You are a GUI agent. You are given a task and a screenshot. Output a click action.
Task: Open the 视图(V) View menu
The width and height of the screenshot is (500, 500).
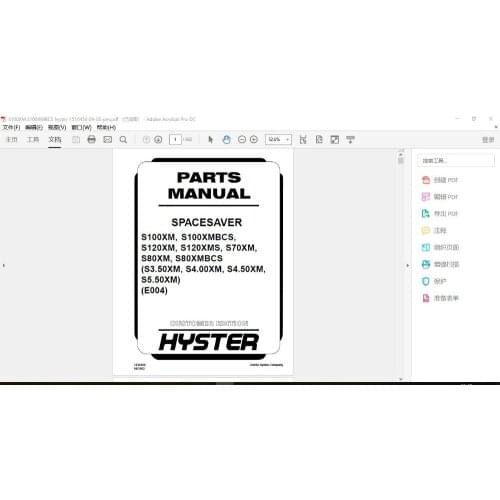tap(57, 127)
